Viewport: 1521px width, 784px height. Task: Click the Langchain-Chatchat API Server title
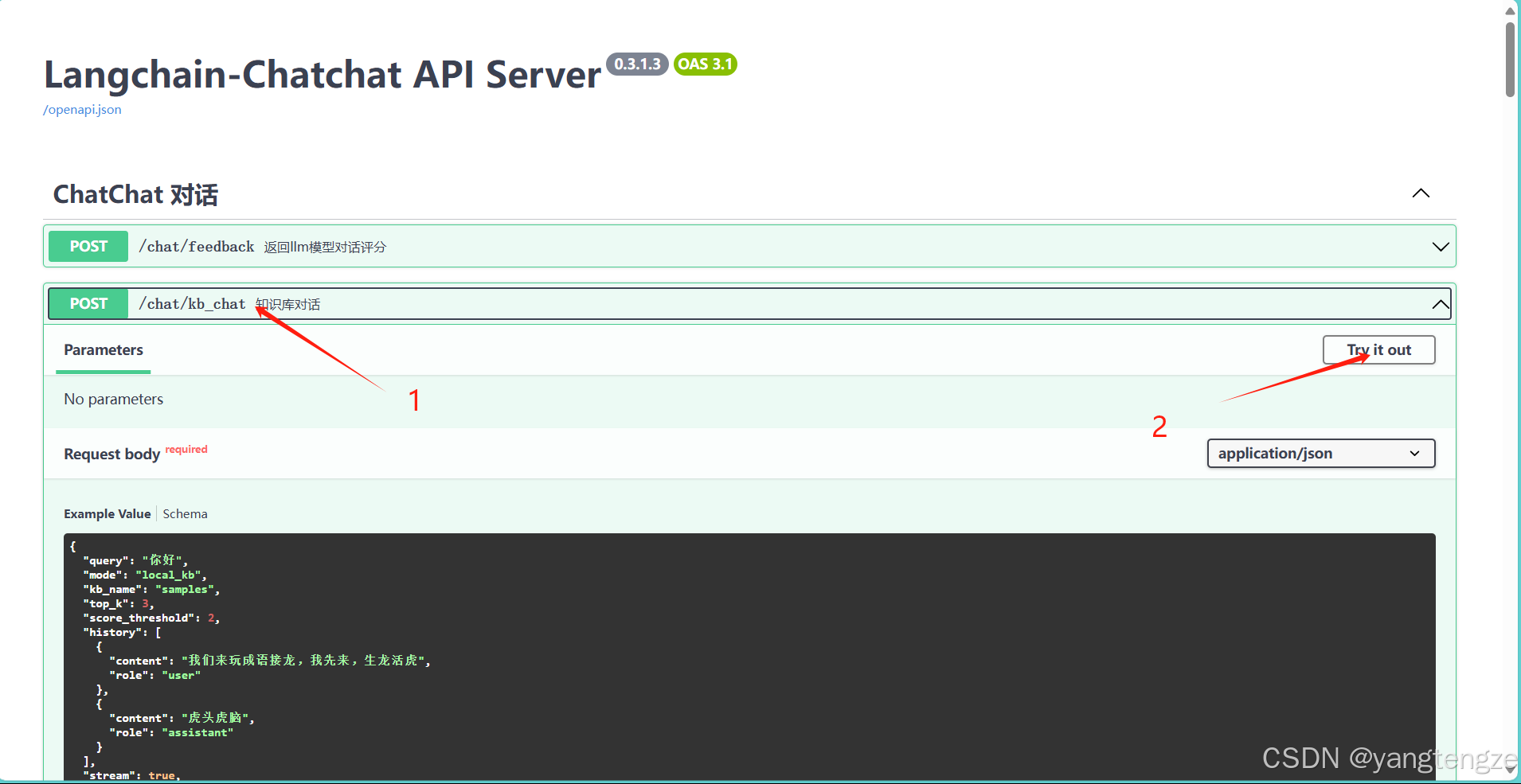pos(323,75)
